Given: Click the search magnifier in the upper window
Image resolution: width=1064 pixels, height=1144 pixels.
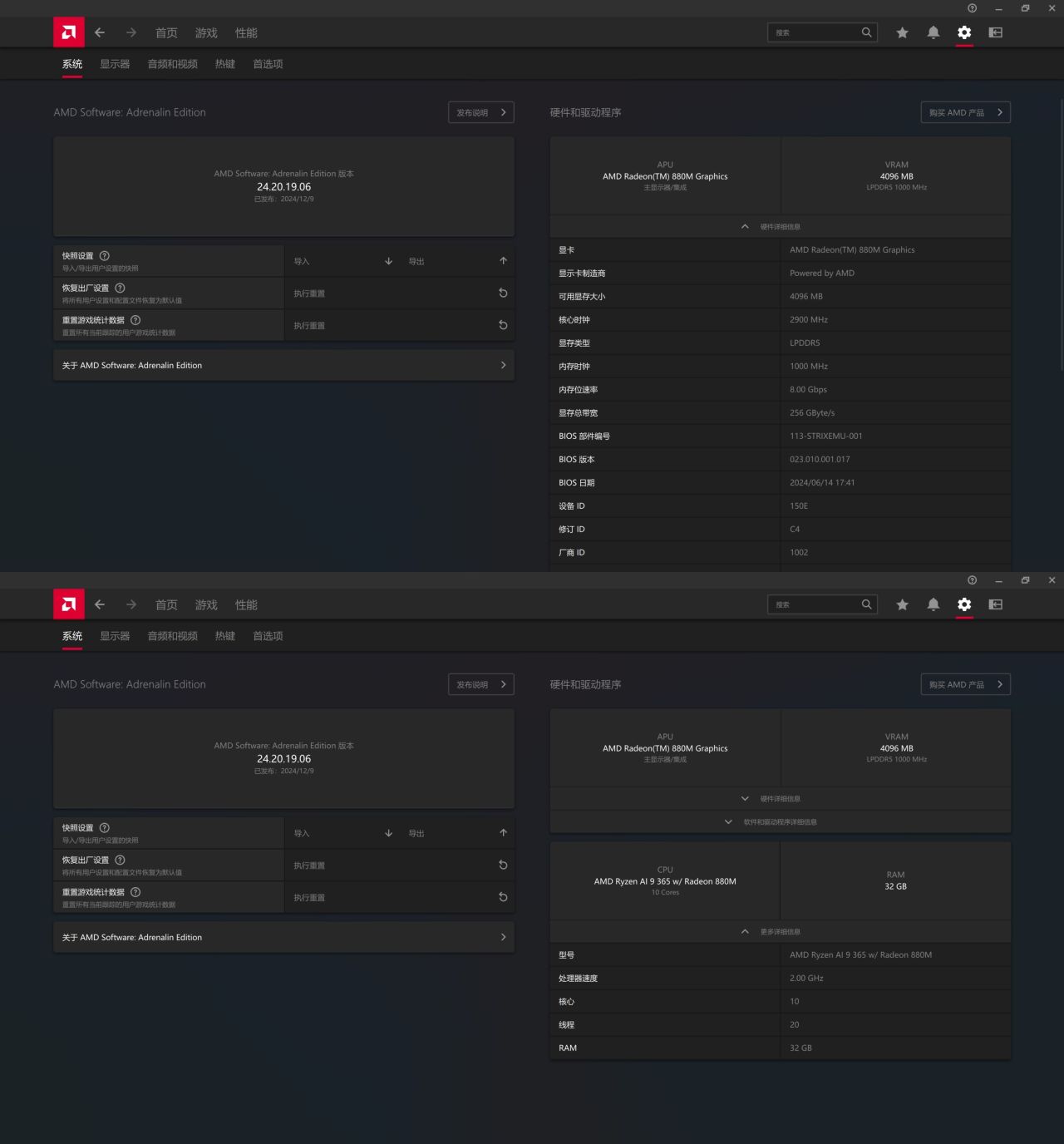Looking at the screenshot, I should [867, 32].
